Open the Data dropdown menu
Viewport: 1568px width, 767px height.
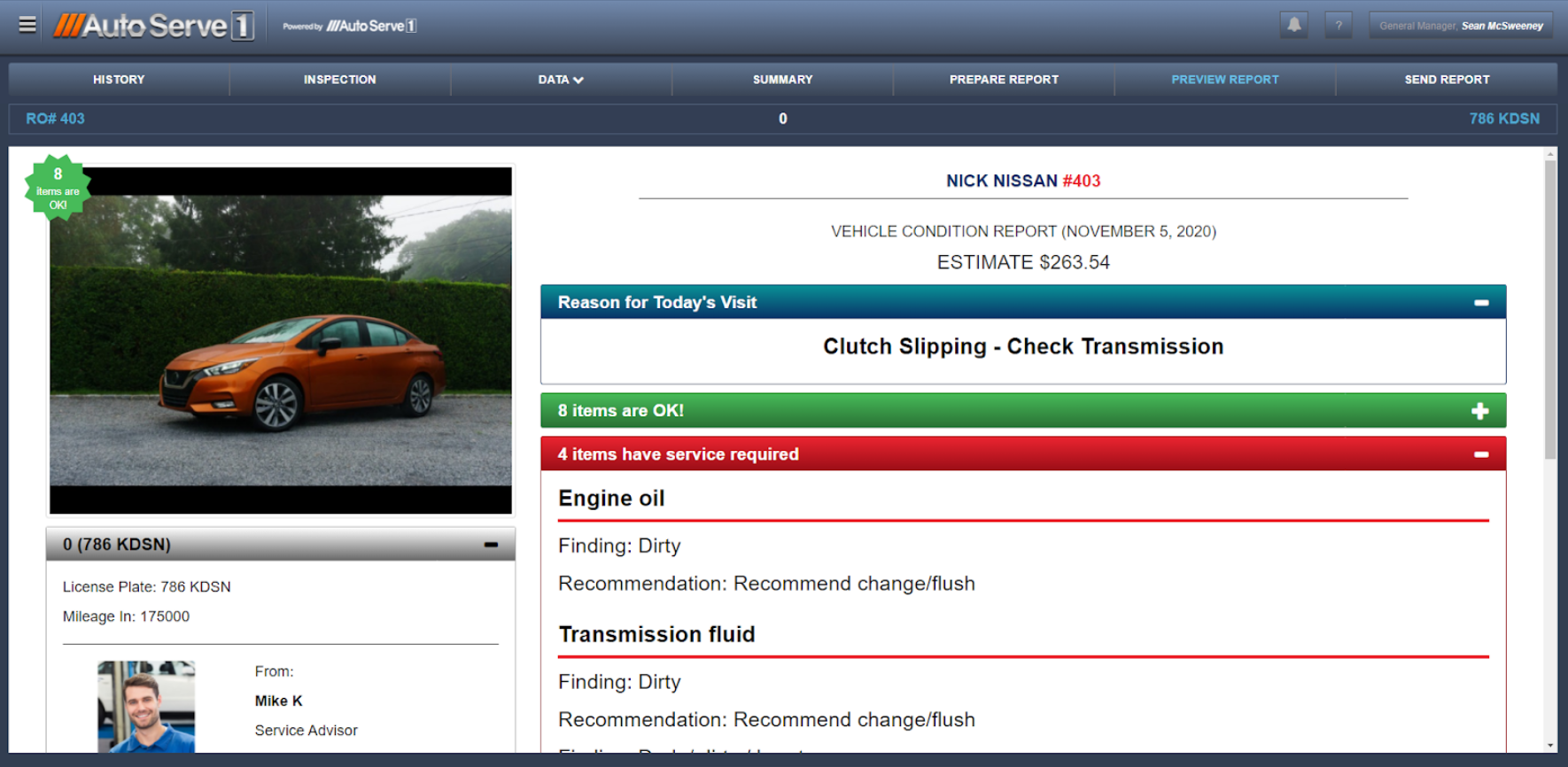click(561, 80)
